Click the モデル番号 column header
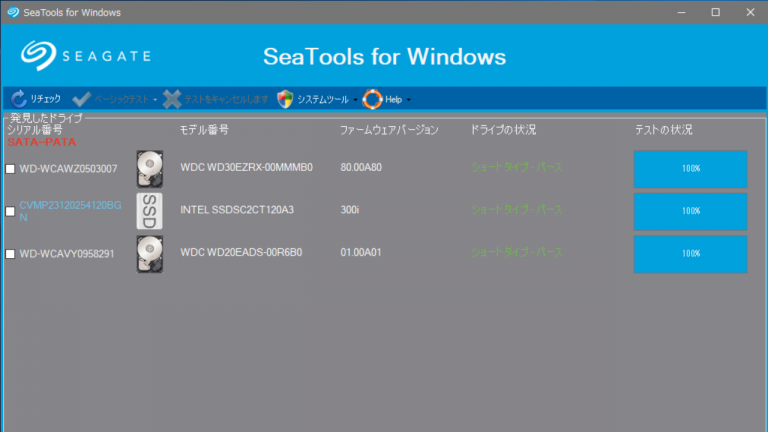Image resolution: width=768 pixels, height=432 pixels. (204, 130)
